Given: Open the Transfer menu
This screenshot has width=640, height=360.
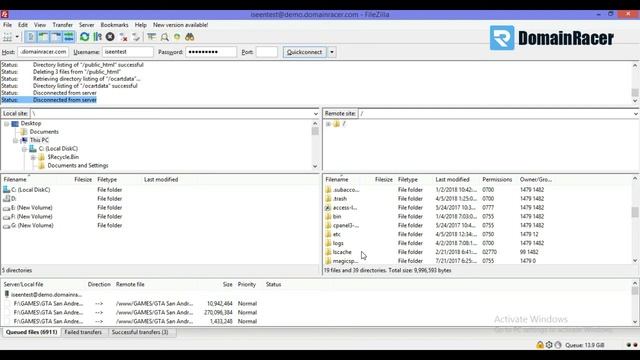Looking at the screenshot, I should [x=62, y=25].
